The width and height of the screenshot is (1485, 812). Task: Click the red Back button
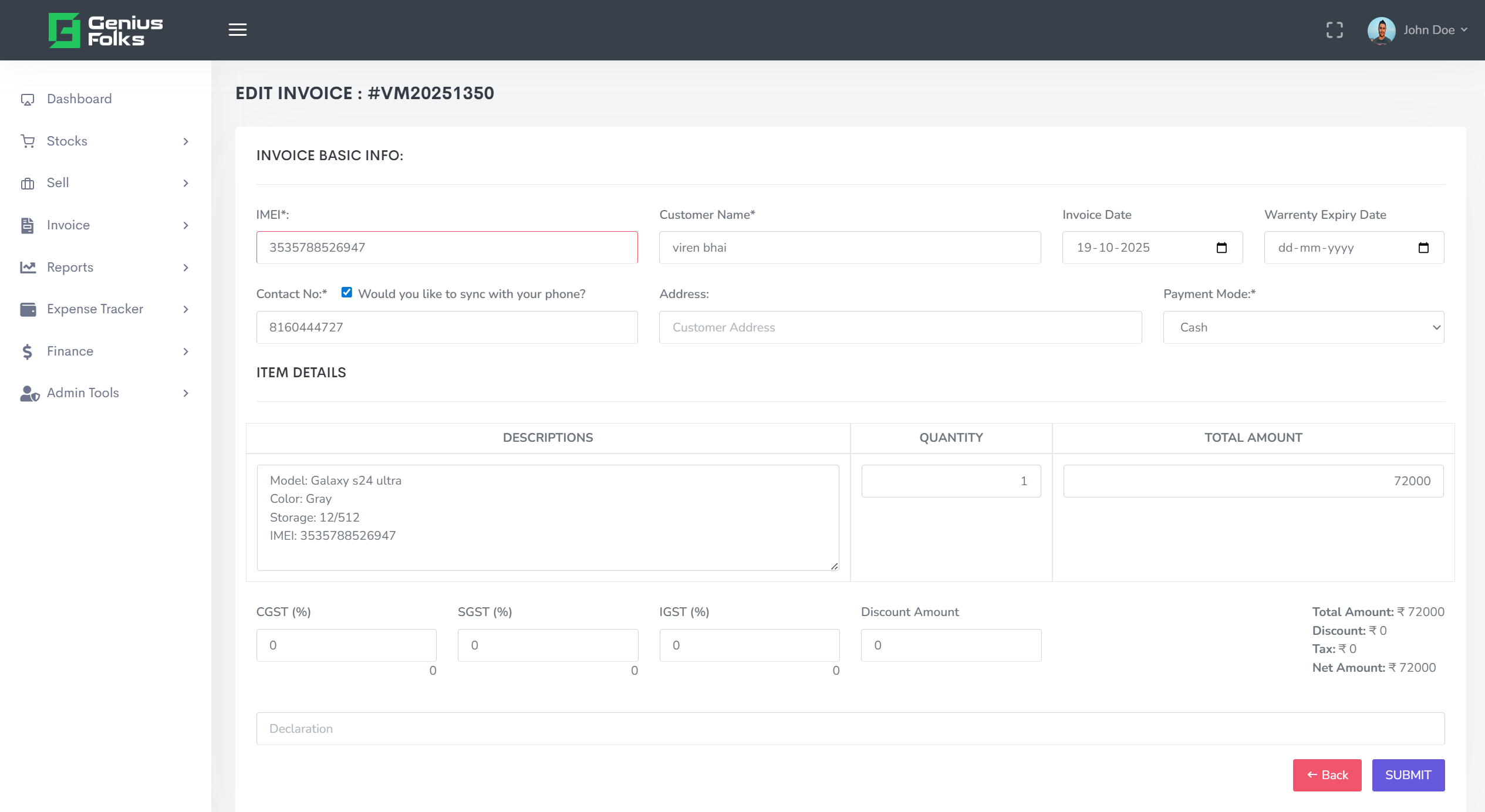pos(1327,775)
